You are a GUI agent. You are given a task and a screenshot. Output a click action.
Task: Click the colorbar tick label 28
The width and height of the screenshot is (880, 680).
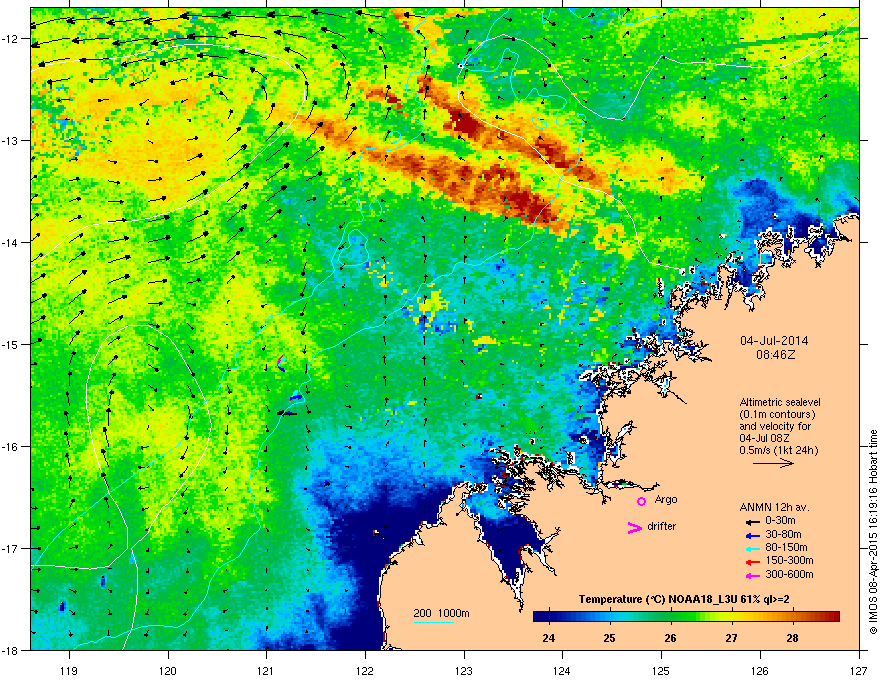(792, 638)
